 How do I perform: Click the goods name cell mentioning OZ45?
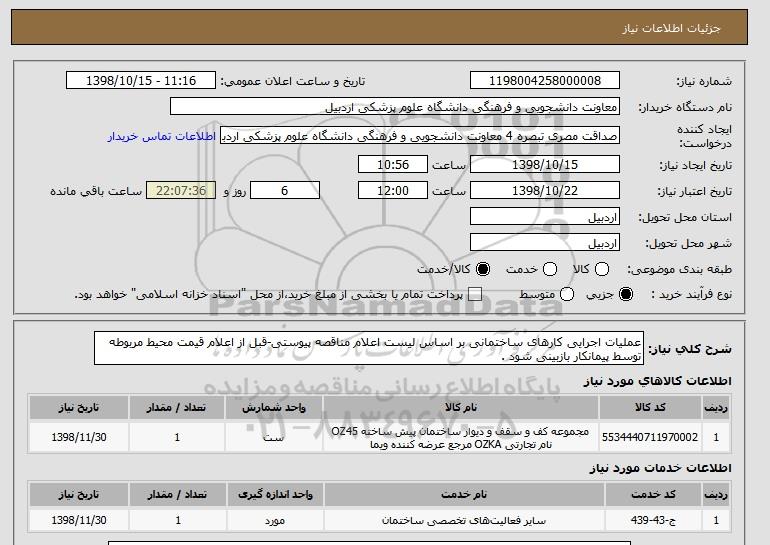(461, 437)
